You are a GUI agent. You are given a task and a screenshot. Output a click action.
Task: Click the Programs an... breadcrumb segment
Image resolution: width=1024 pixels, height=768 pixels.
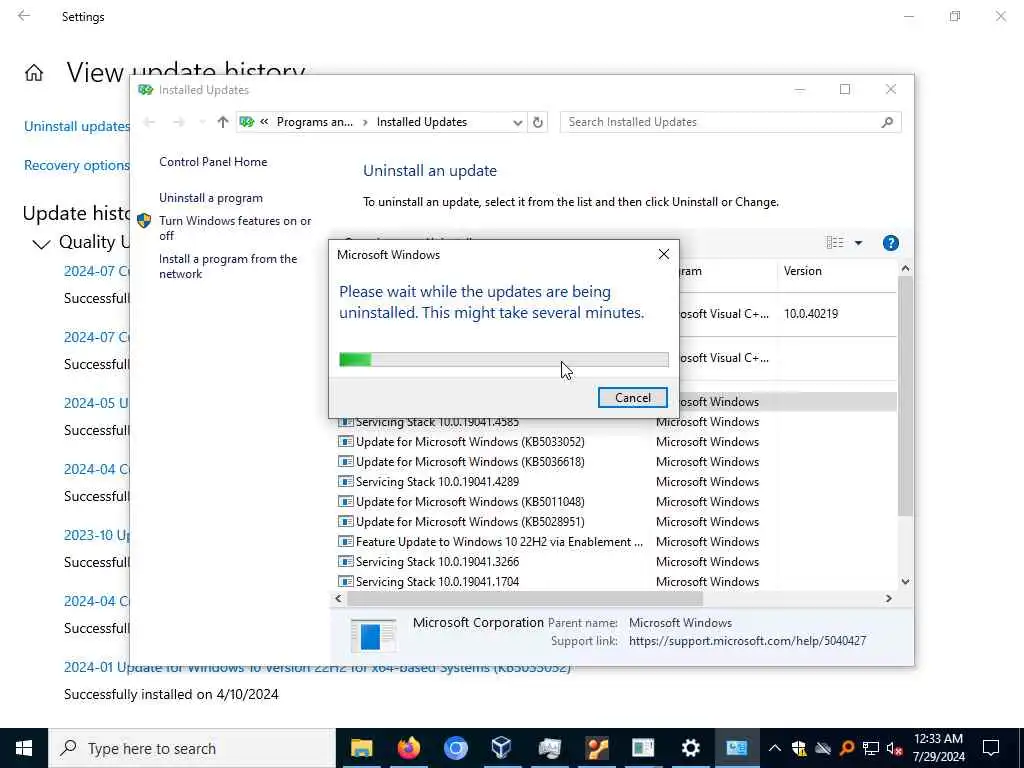click(x=315, y=122)
